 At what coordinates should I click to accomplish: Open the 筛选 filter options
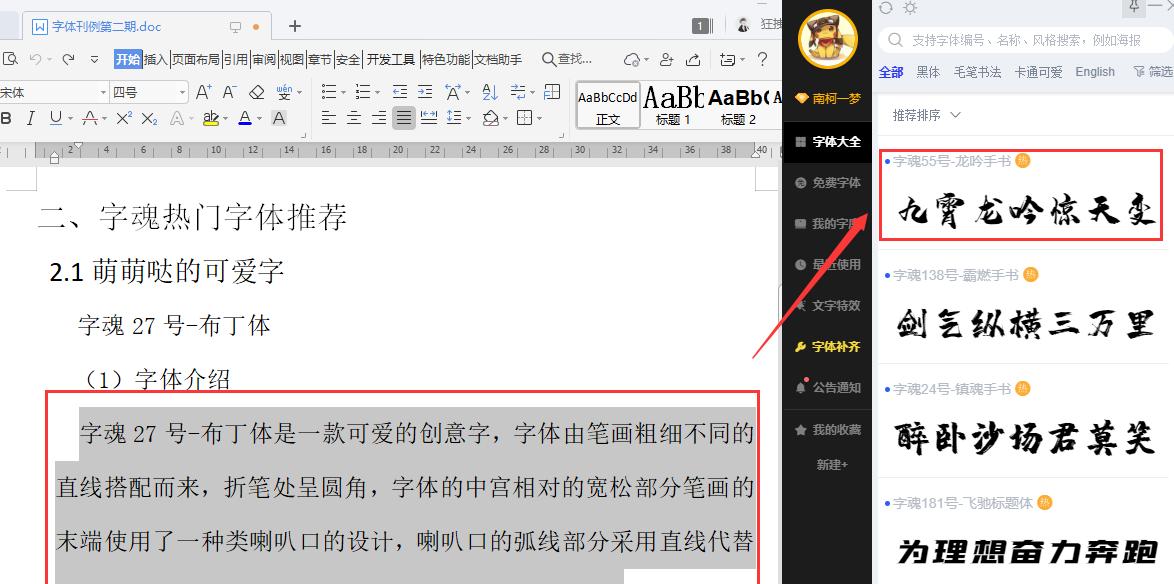coord(1153,72)
